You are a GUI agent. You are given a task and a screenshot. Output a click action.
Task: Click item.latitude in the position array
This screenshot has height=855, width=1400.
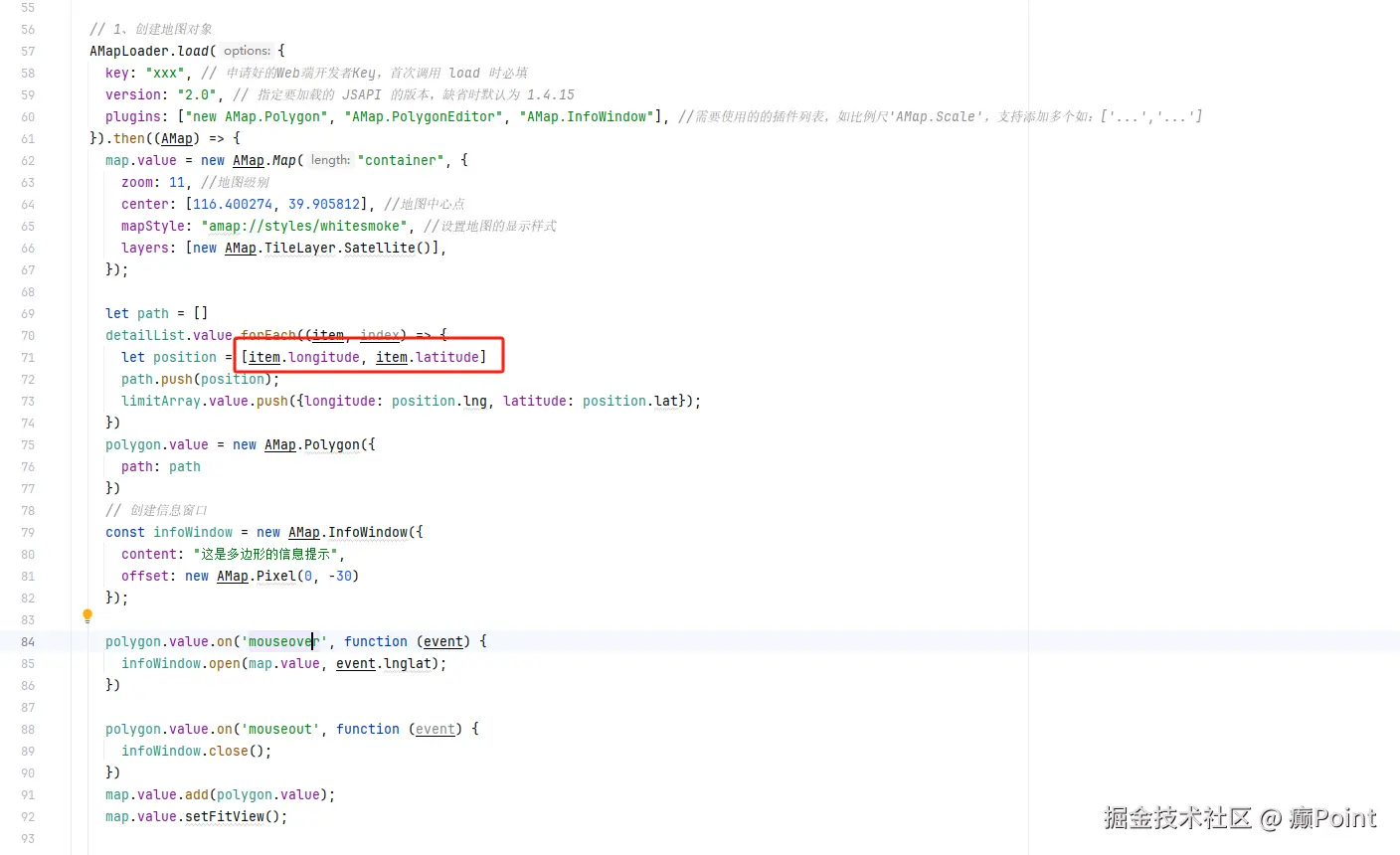(x=428, y=357)
